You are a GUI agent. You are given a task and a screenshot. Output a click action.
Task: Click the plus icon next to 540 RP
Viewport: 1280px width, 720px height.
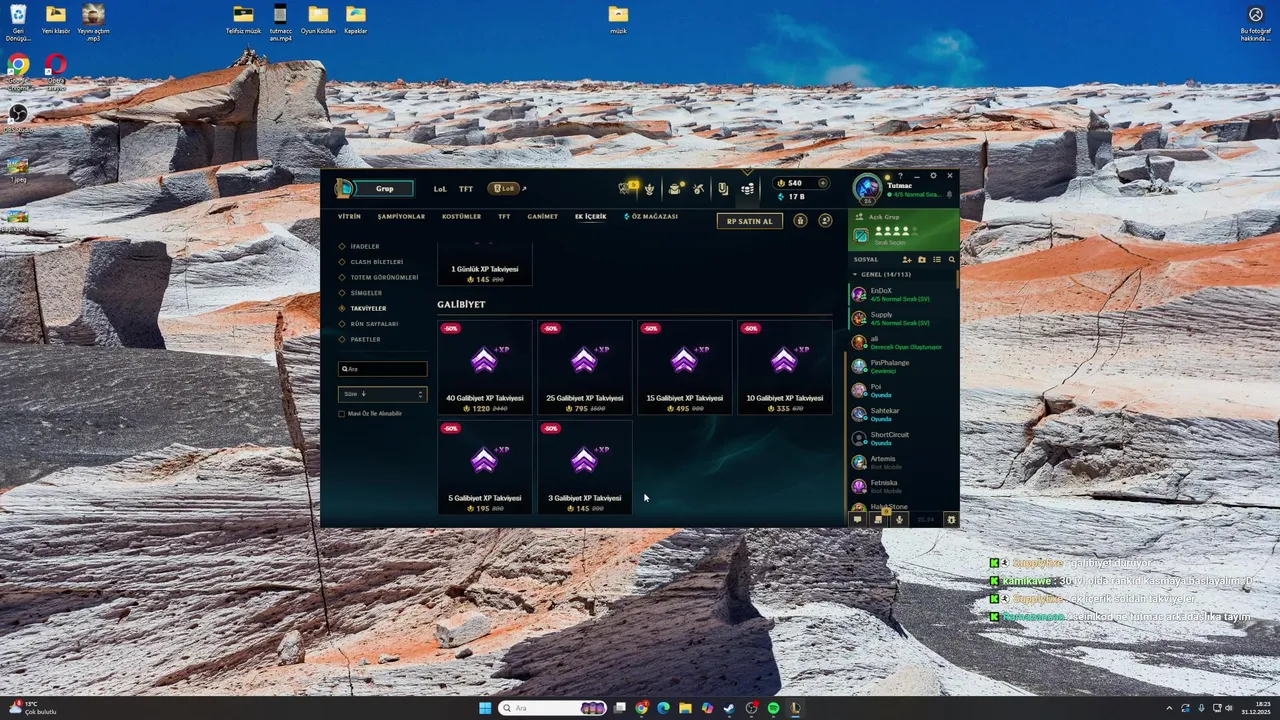823,183
